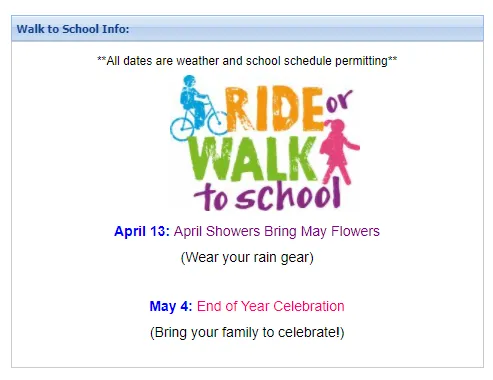The image size is (493, 380).
Task: Click the pink walking girl graphic
Action: click(x=339, y=152)
